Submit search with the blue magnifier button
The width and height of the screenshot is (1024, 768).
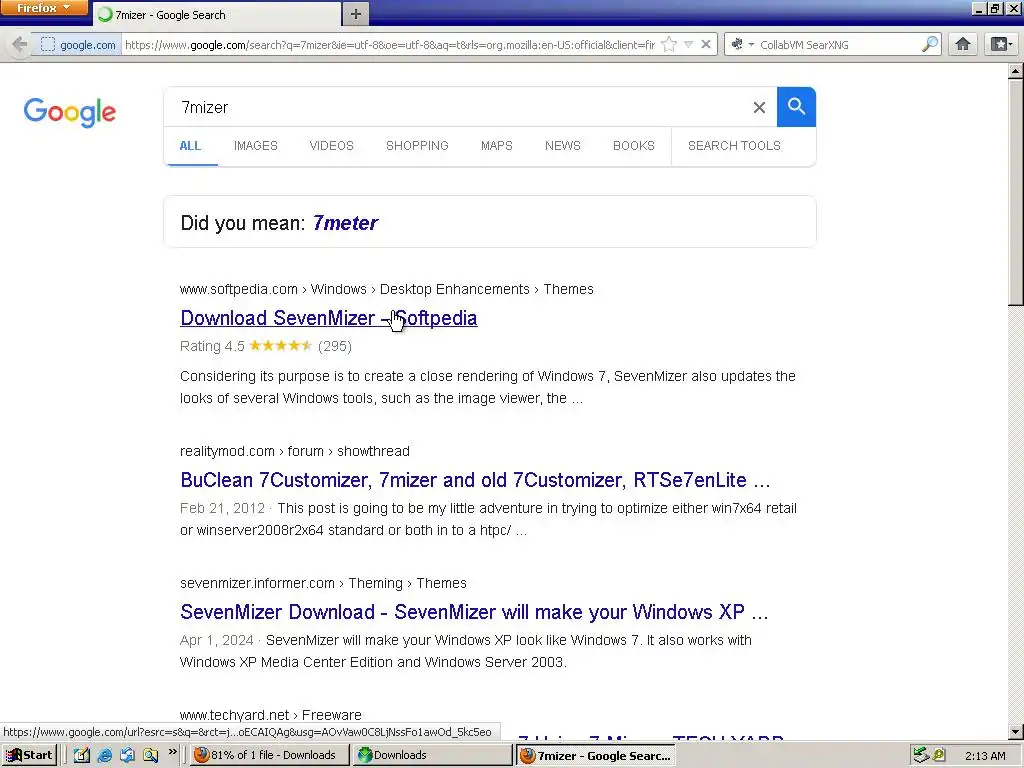[x=796, y=106]
